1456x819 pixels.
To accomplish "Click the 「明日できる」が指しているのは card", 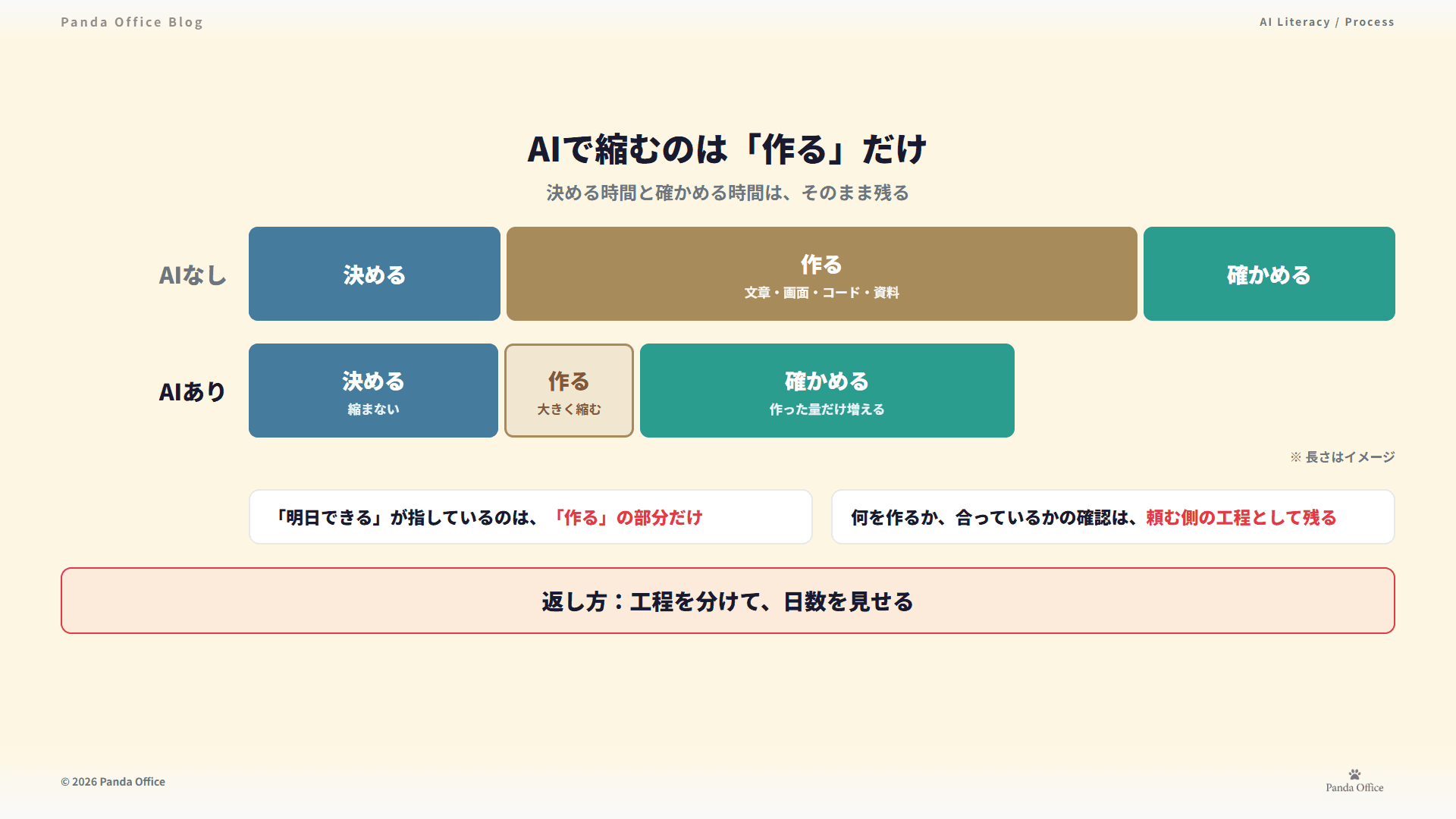I will tap(531, 516).
